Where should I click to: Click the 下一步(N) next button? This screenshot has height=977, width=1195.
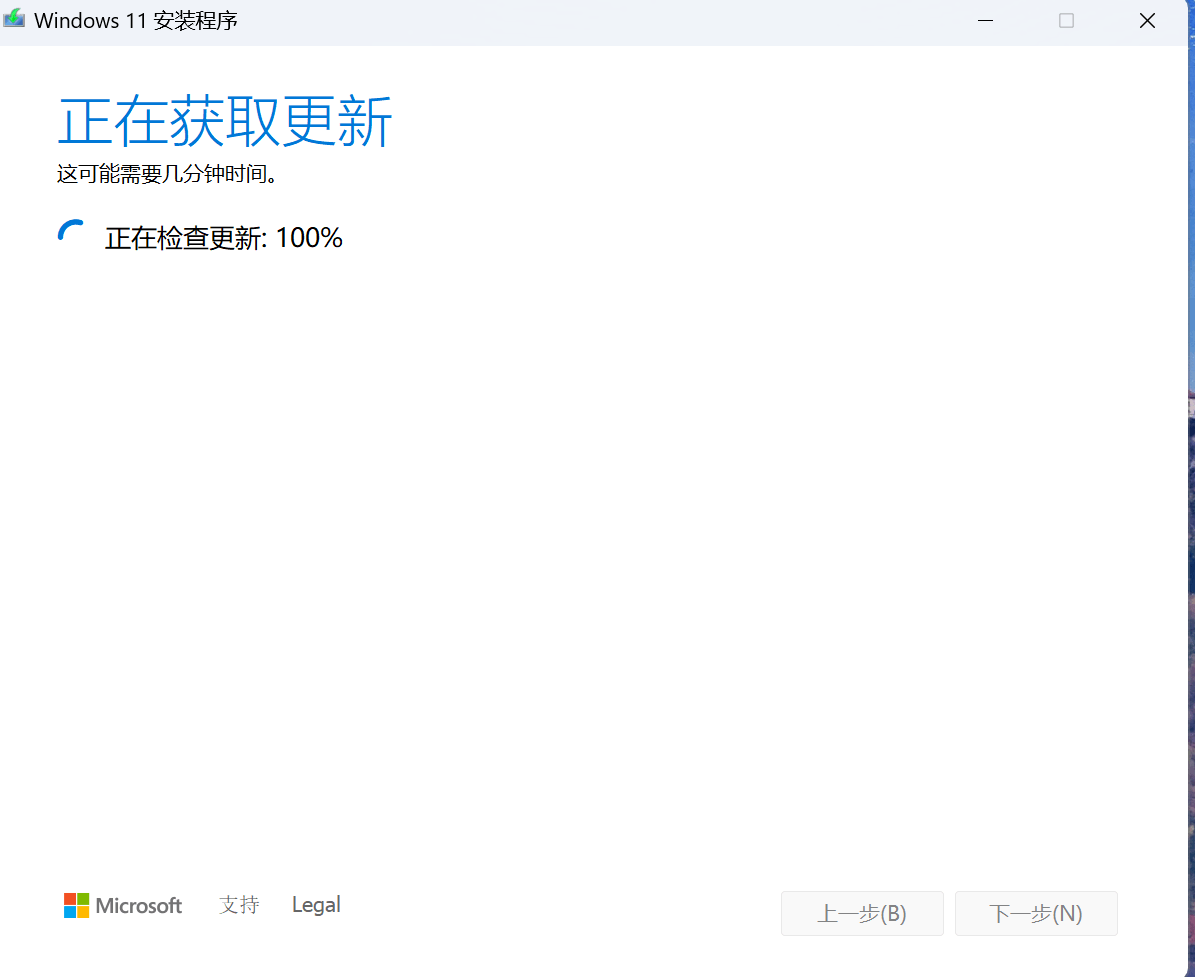(1036, 913)
